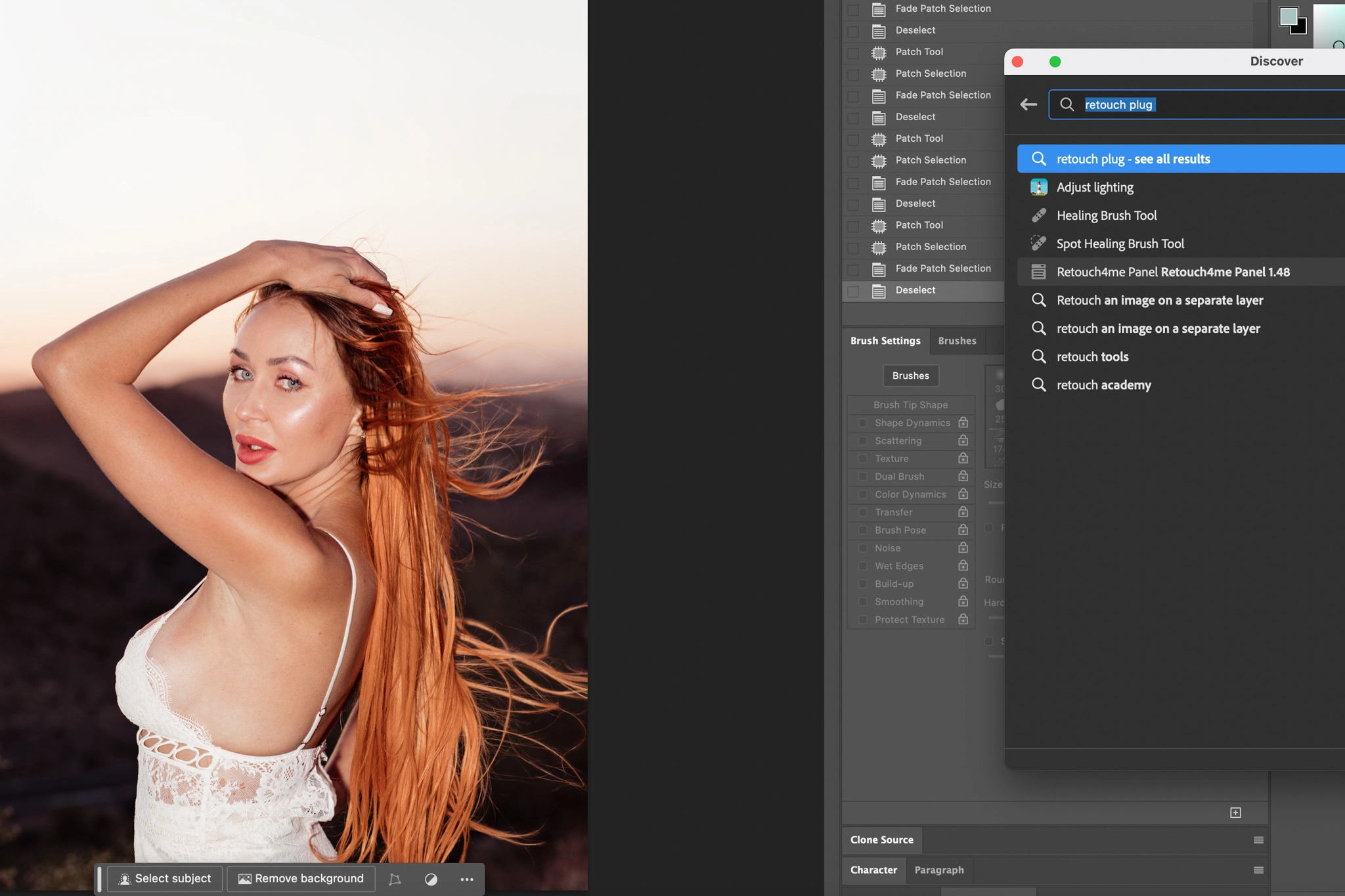The image size is (1345, 896).
Task: Switch to the Paragraph tab
Action: tap(938, 870)
